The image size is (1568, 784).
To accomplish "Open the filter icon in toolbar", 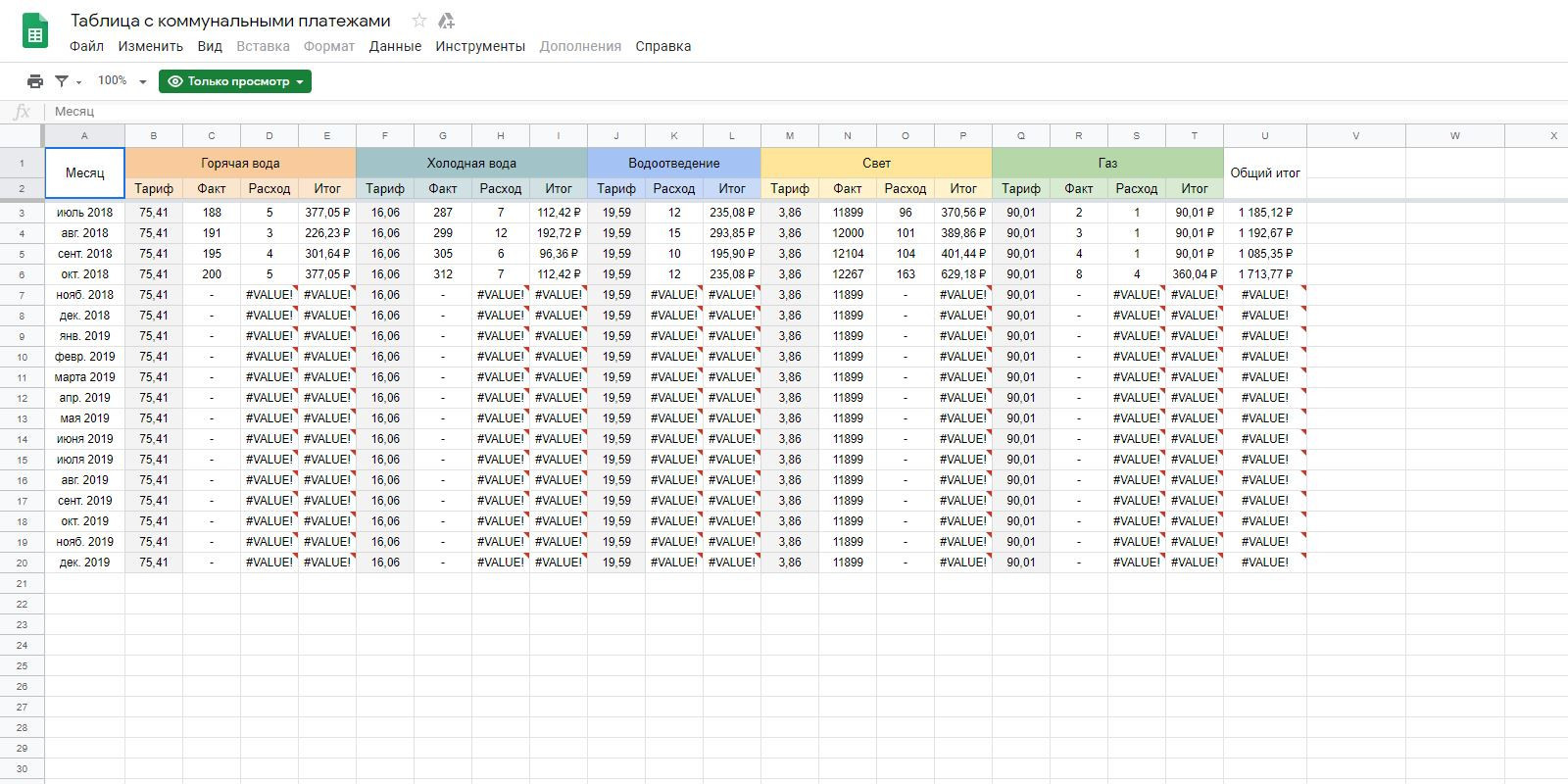I will [62, 81].
